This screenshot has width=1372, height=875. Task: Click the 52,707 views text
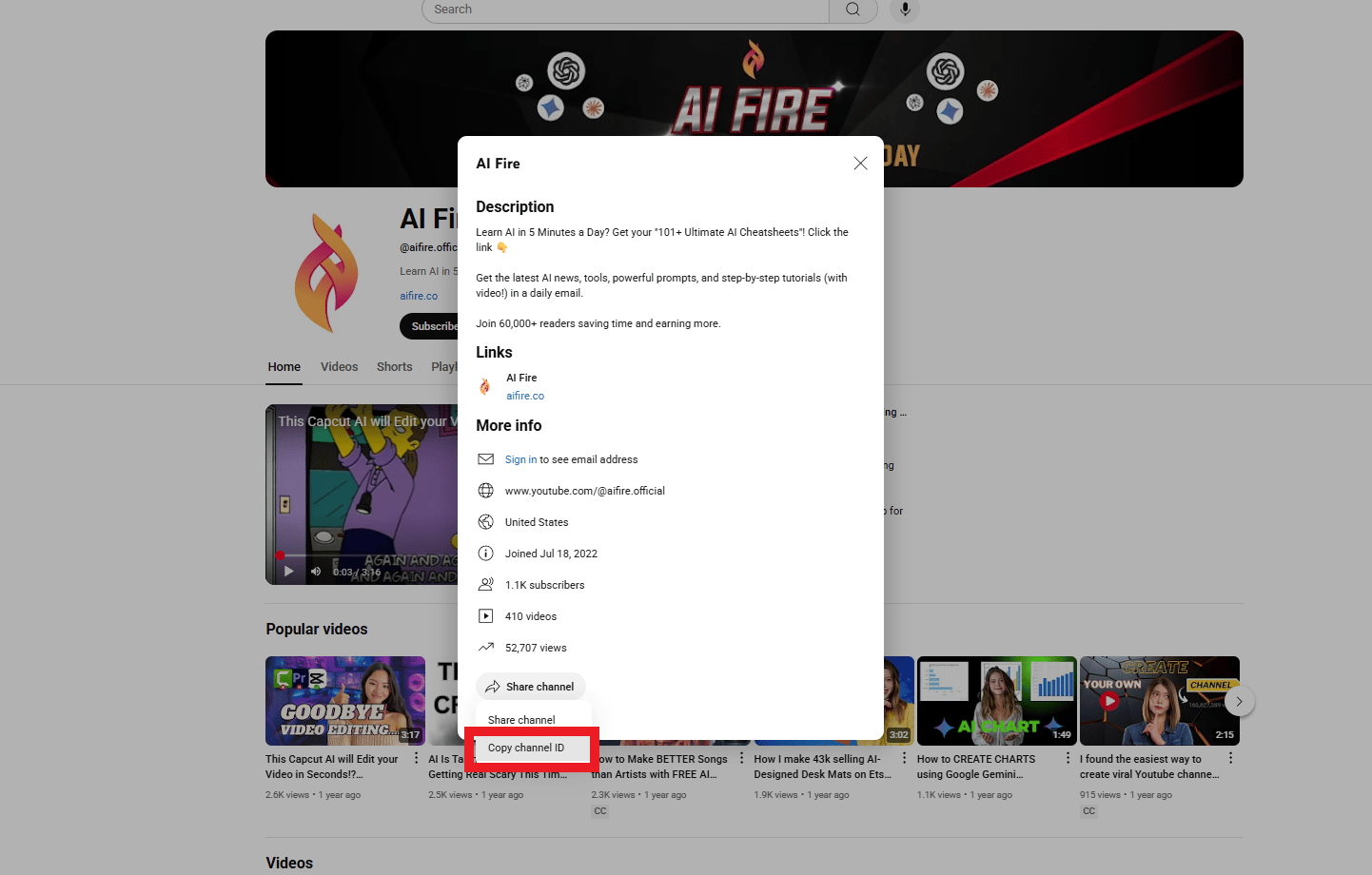(536, 648)
